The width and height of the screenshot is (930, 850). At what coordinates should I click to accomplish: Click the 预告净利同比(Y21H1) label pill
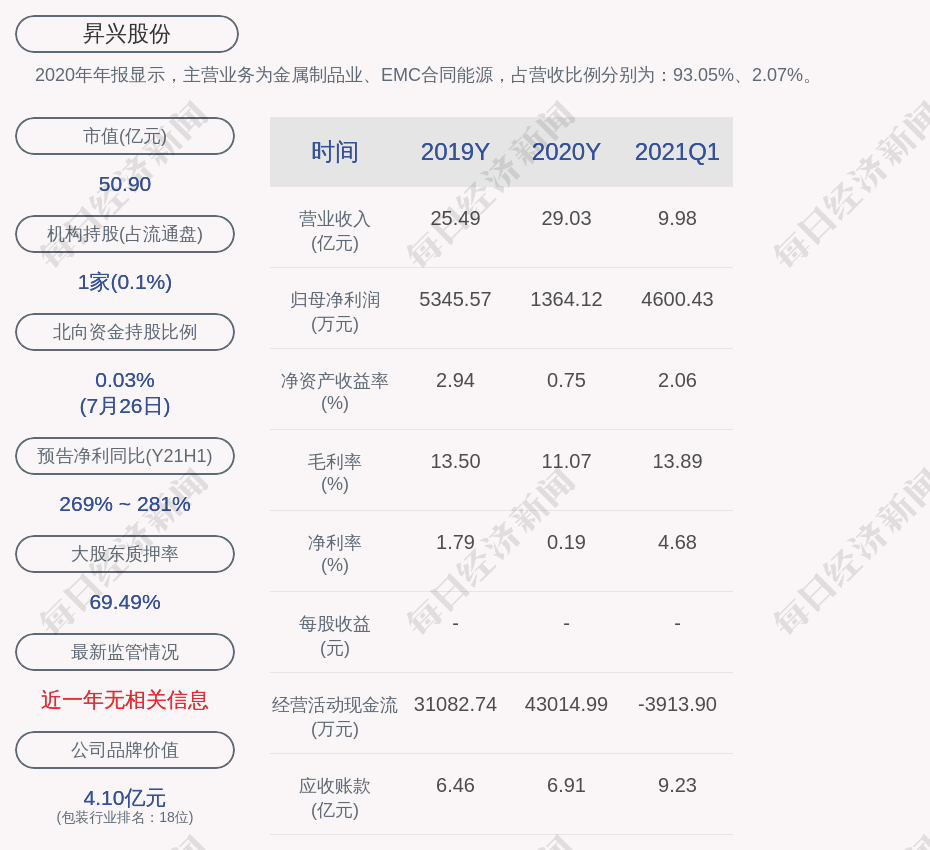(x=125, y=456)
